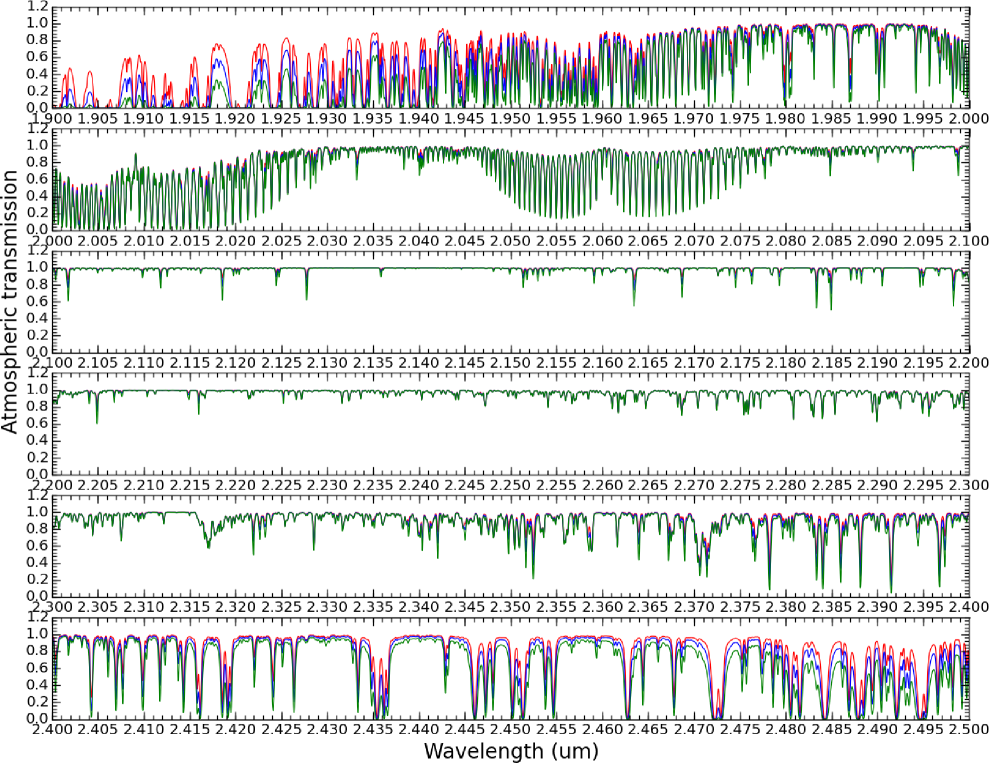Click the 1.975 tick label
989x763 pixels.
click(740, 118)
